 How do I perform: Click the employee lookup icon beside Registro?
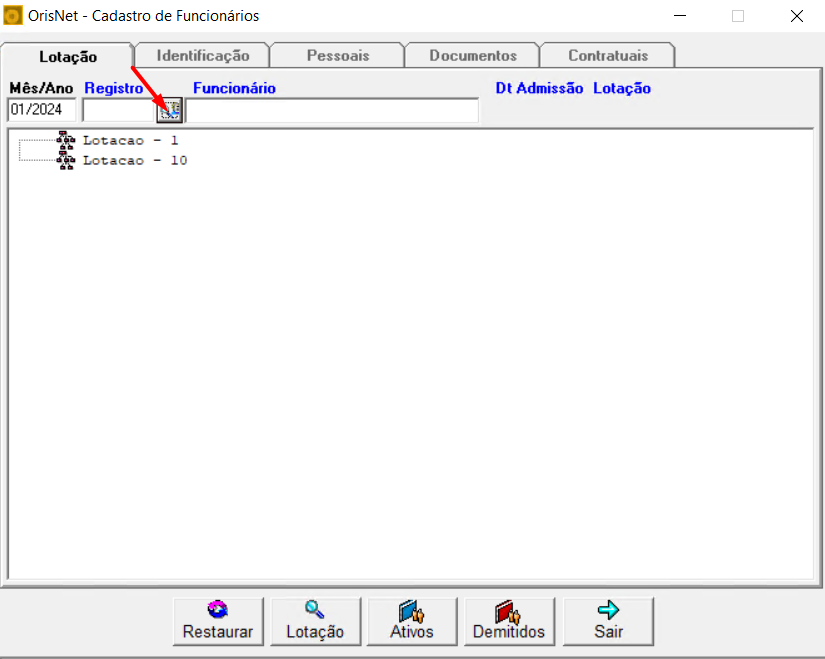[x=170, y=110]
